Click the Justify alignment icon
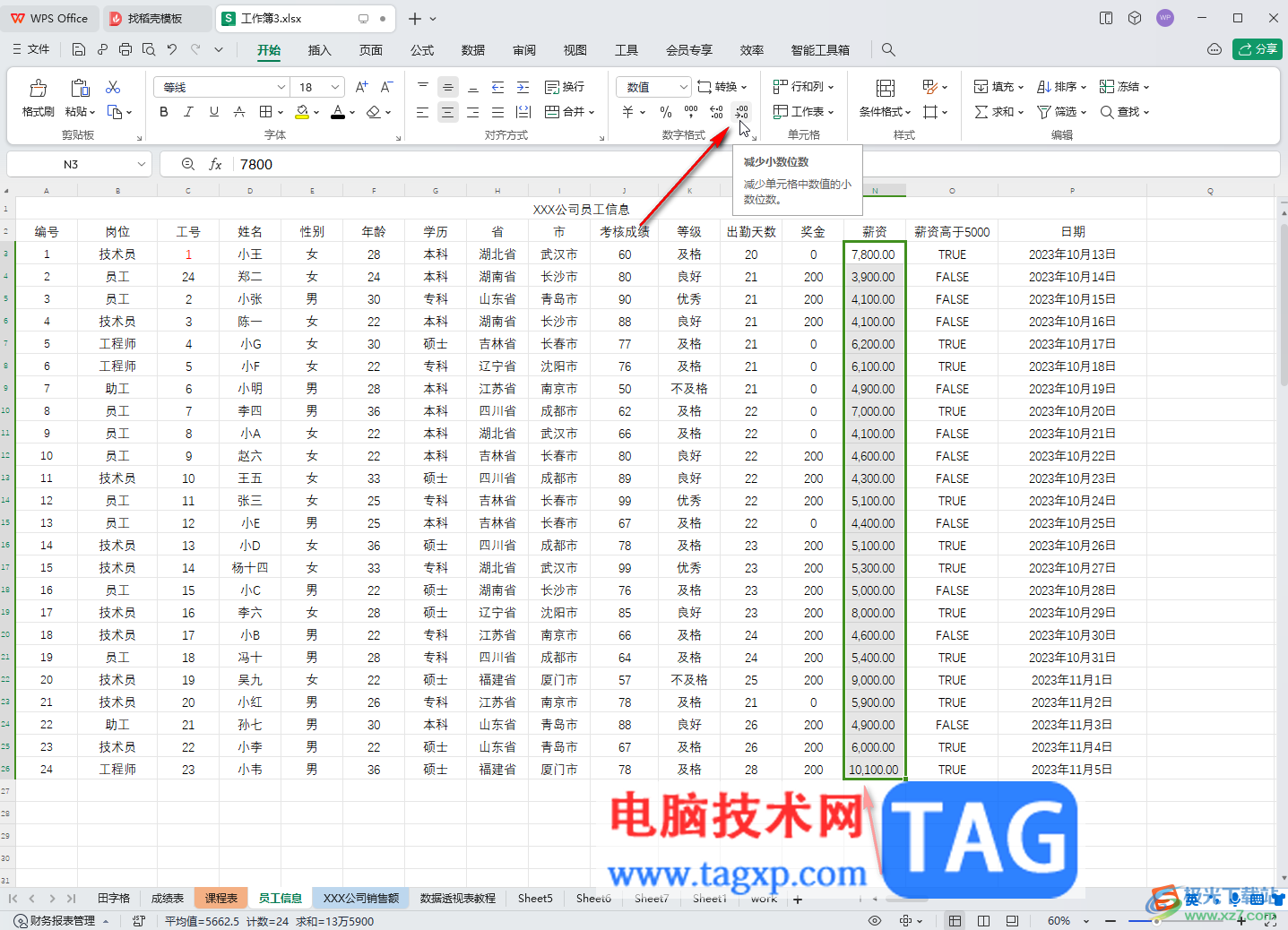This screenshot has height=930, width=1288. point(498,112)
